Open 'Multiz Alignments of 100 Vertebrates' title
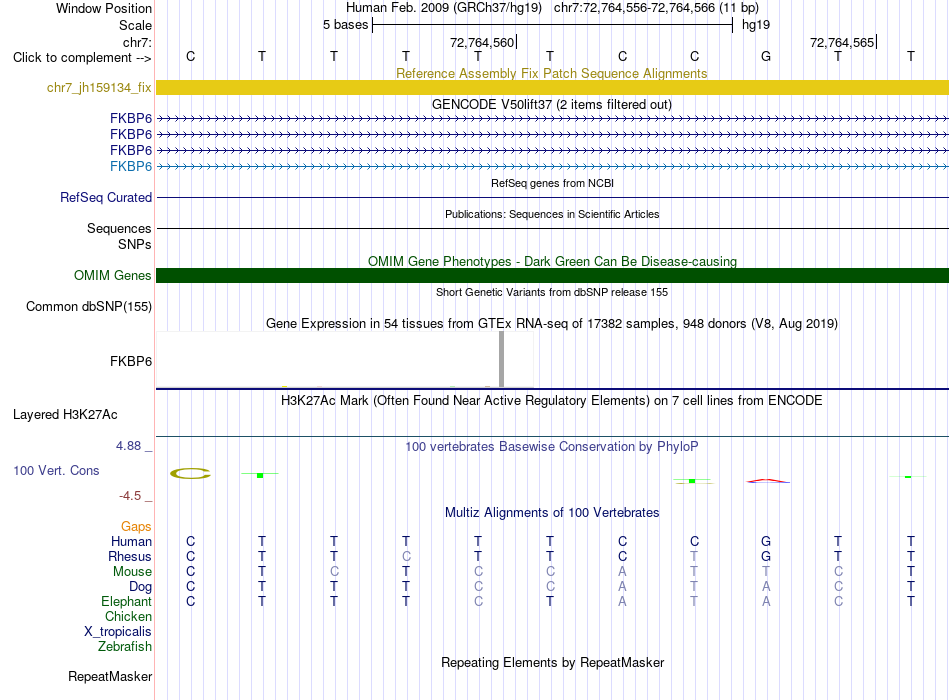The height and width of the screenshot is (700, 950). (x=552, y=513)
